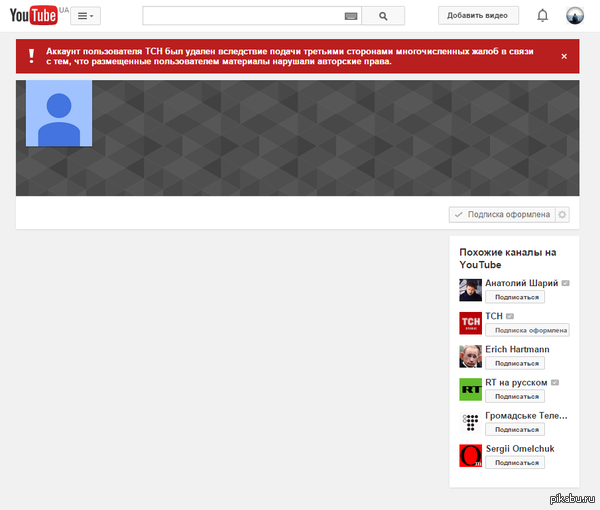Image resolution: width=600 pixels, height=510 pixels.
Task: Subscribe to Sergii Omelchuk
Action: tap(515, 463)
